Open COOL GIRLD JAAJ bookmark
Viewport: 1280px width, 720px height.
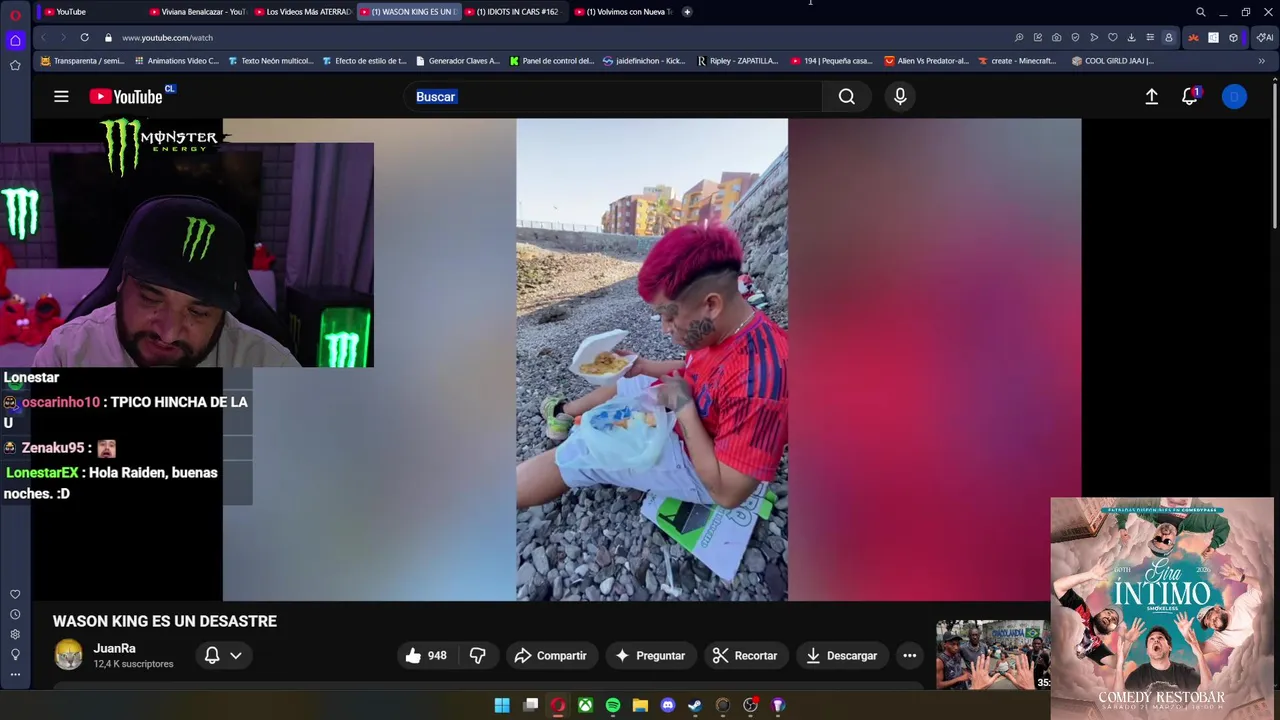tap(1113, 61)
